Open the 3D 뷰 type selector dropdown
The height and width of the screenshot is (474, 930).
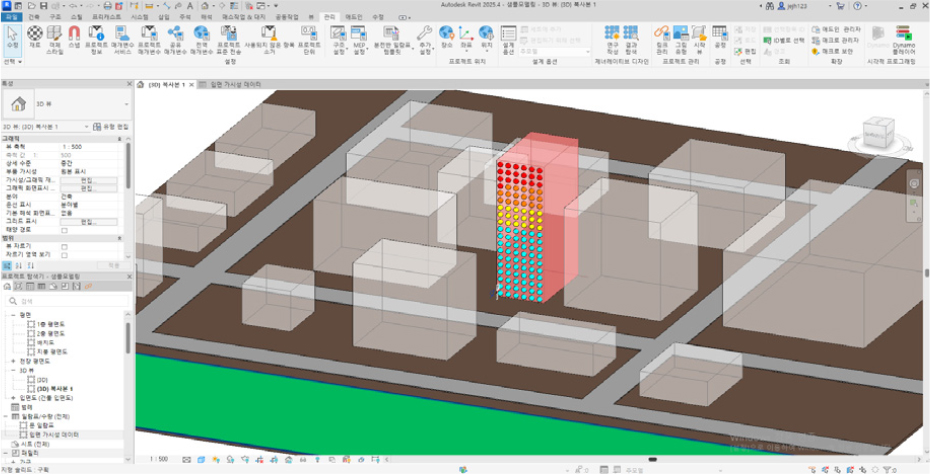pos(126,104)
